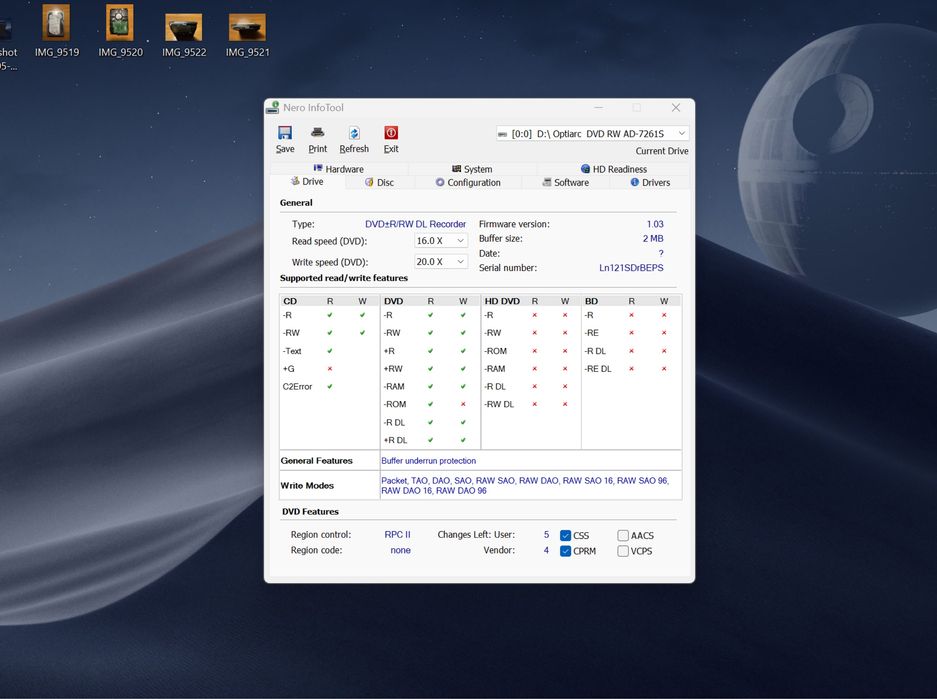
Task: Click the DVD '+R DL' row label
Action: tap(395, 440)
